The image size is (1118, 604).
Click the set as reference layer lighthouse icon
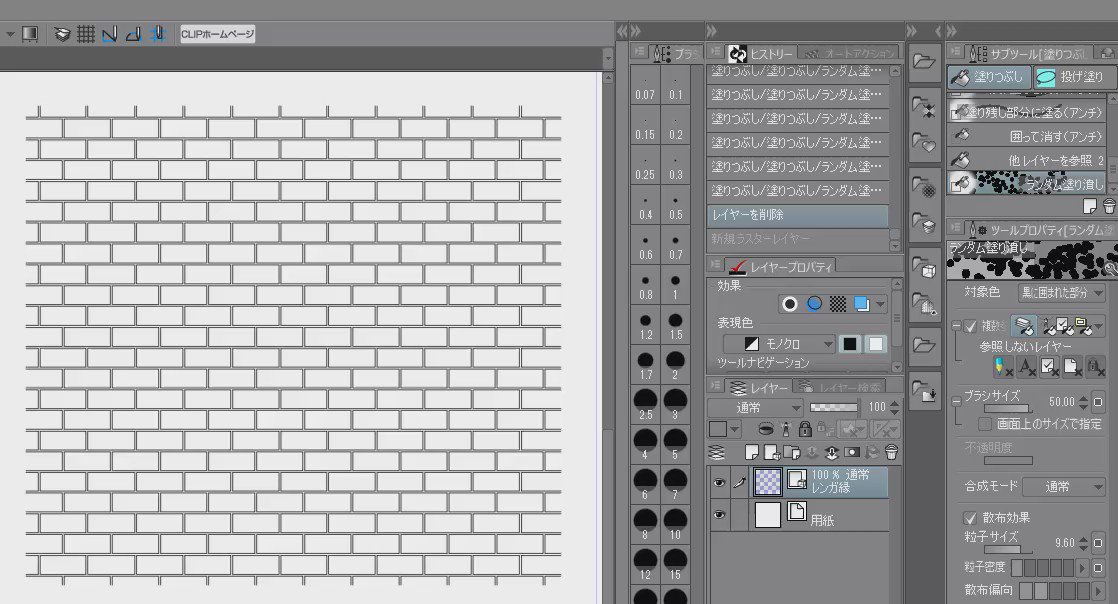point(786,429)
